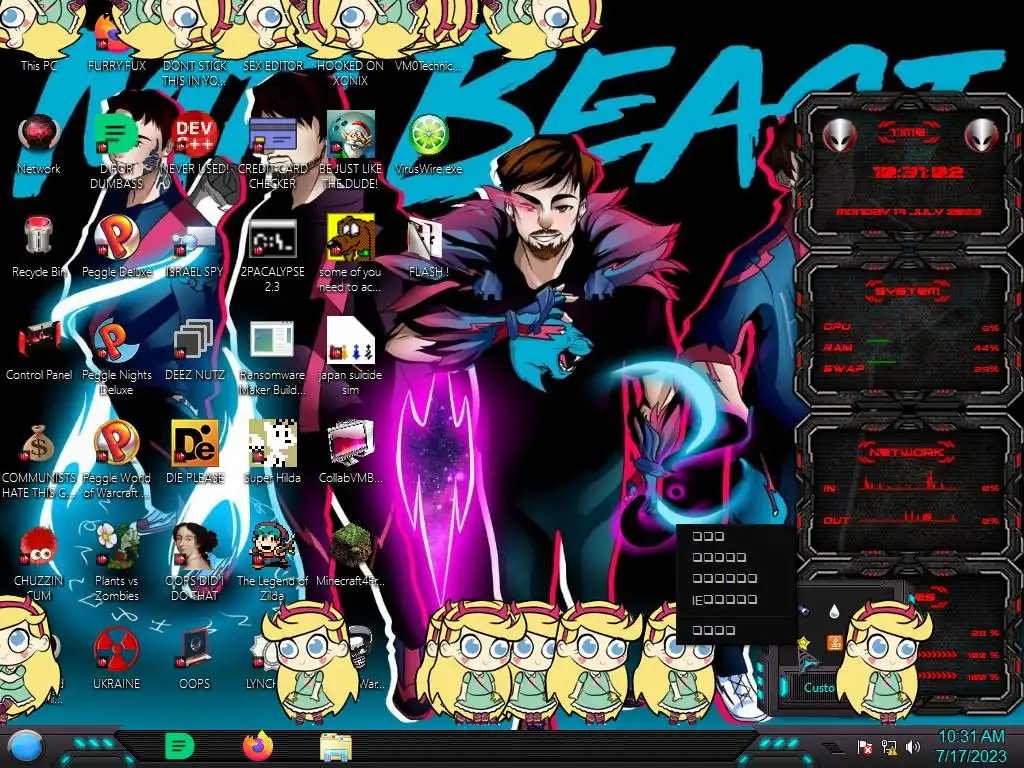This screenshot has height=768, width=1024.
Task: Click the RAM 44% row in the System widget
Action: point(910,347)
